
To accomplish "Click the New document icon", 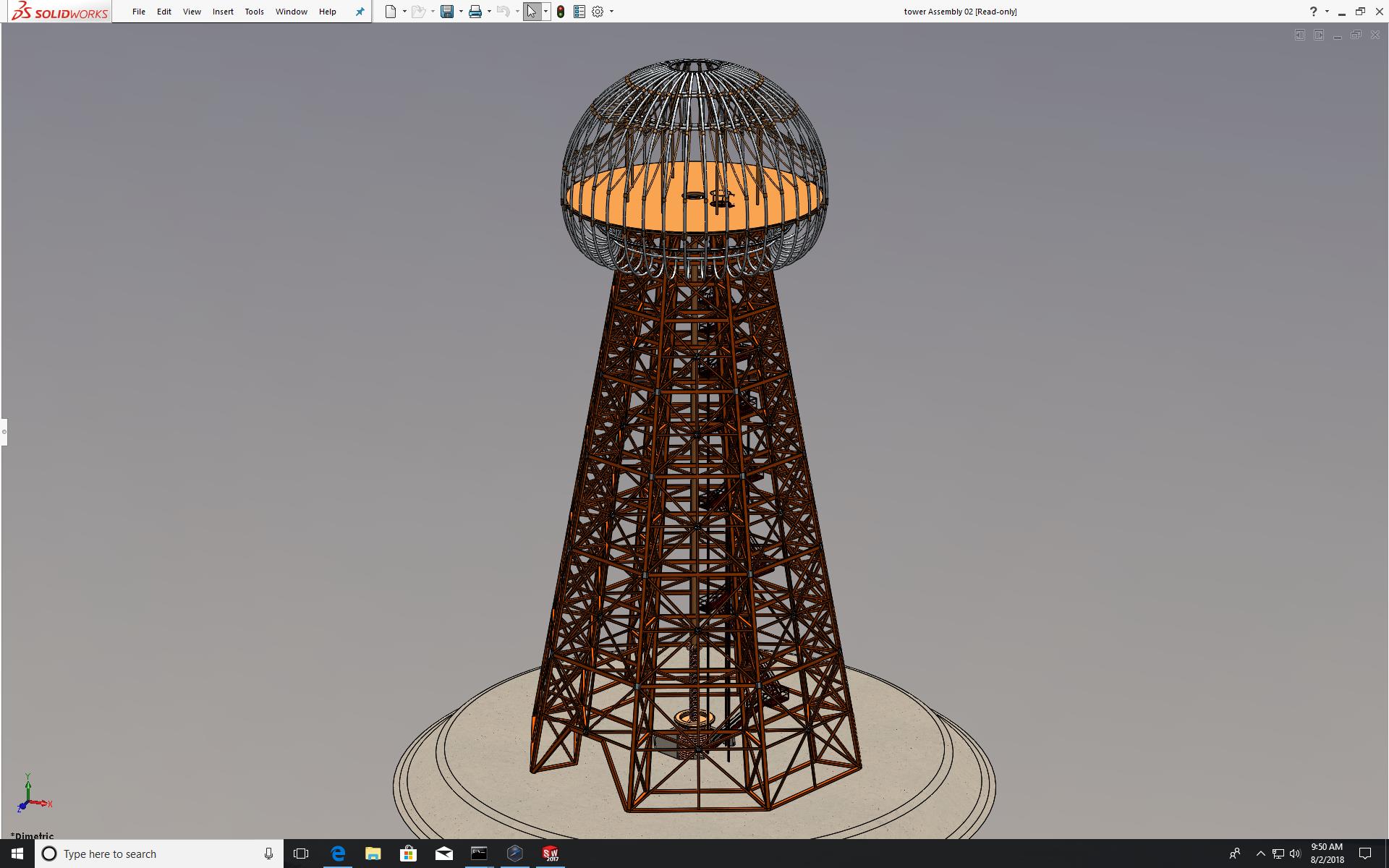I will (x=391, y=12).
